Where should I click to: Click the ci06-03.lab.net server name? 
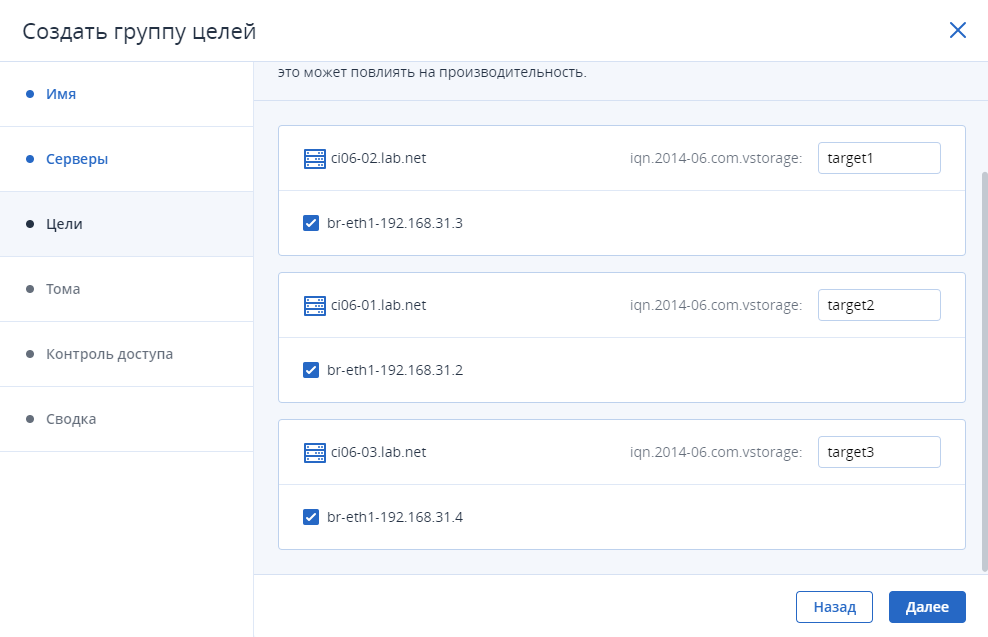(x=378, y=452)
